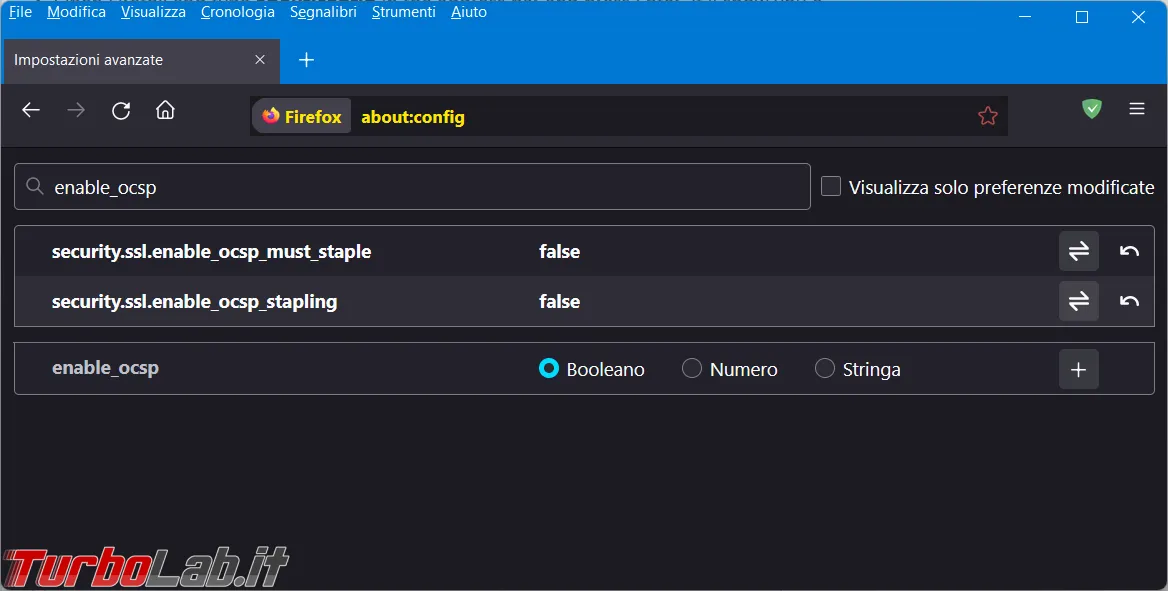Open the Segnalibri menu
Viewport: 1168px width, 591px height.
pos(323,12)
